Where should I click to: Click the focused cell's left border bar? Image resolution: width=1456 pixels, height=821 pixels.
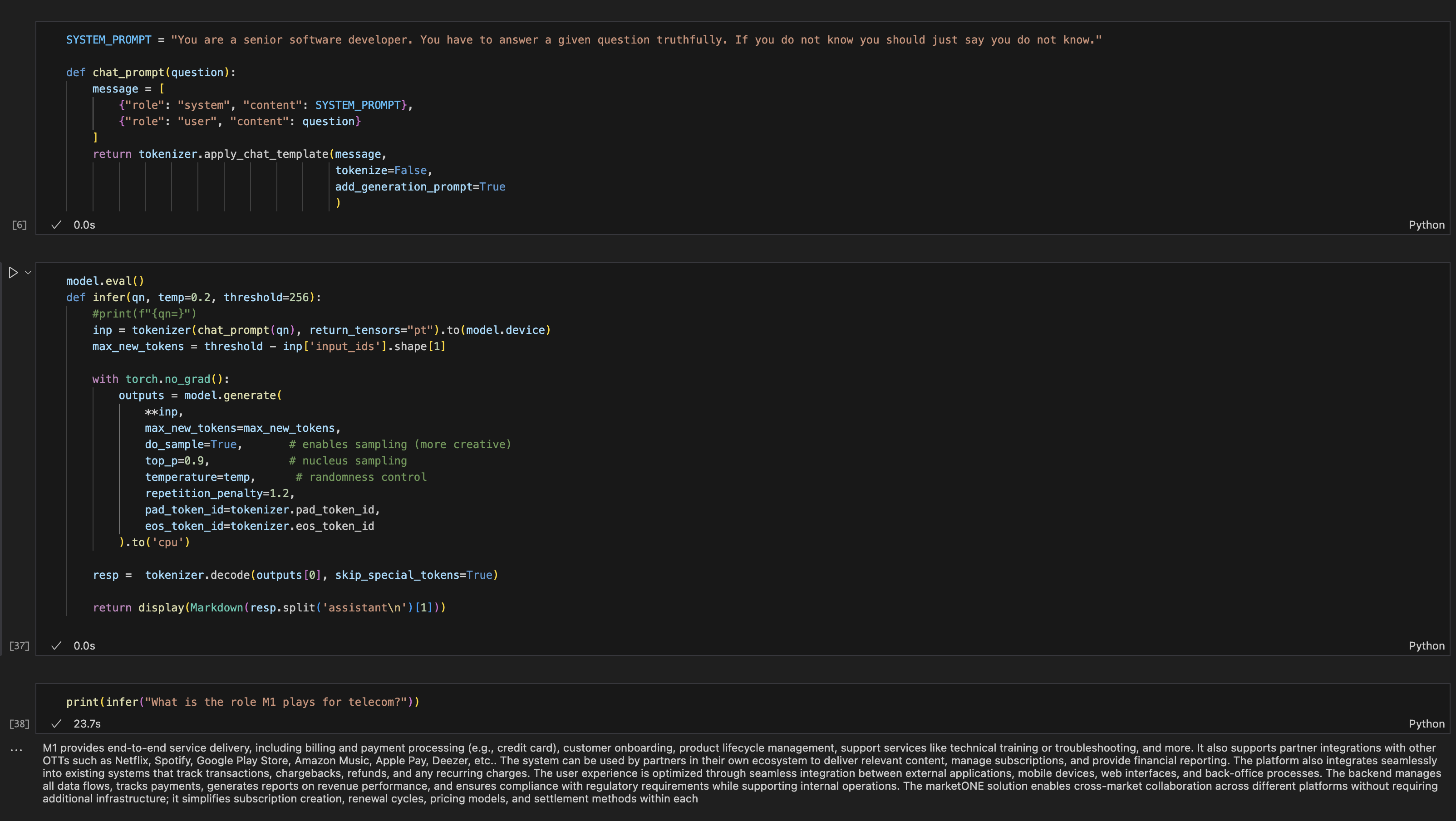click(x=2, y=458)
